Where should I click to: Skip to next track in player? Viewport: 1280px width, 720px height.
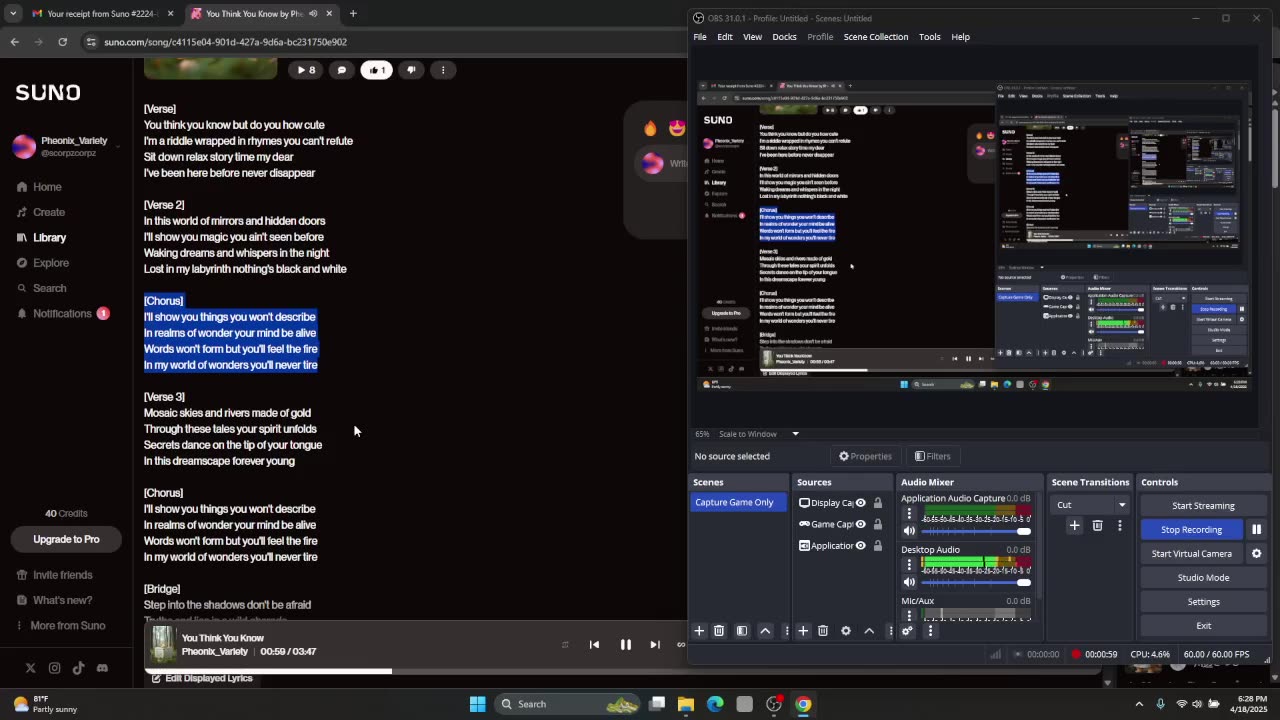pyautogui.click(x=655, y=645)
